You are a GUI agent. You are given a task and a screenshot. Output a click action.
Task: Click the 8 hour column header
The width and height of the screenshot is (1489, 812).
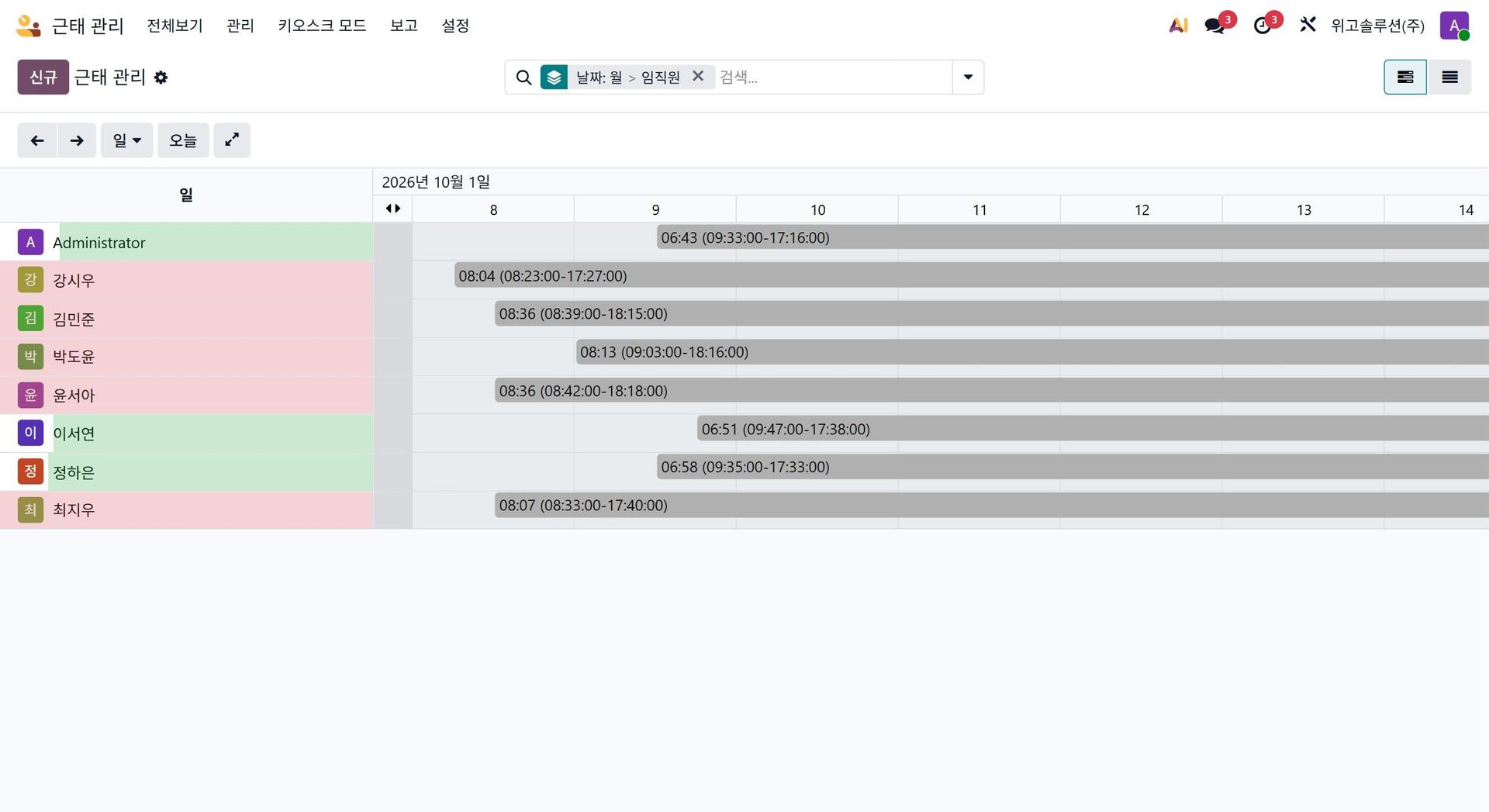click(493, 209)
